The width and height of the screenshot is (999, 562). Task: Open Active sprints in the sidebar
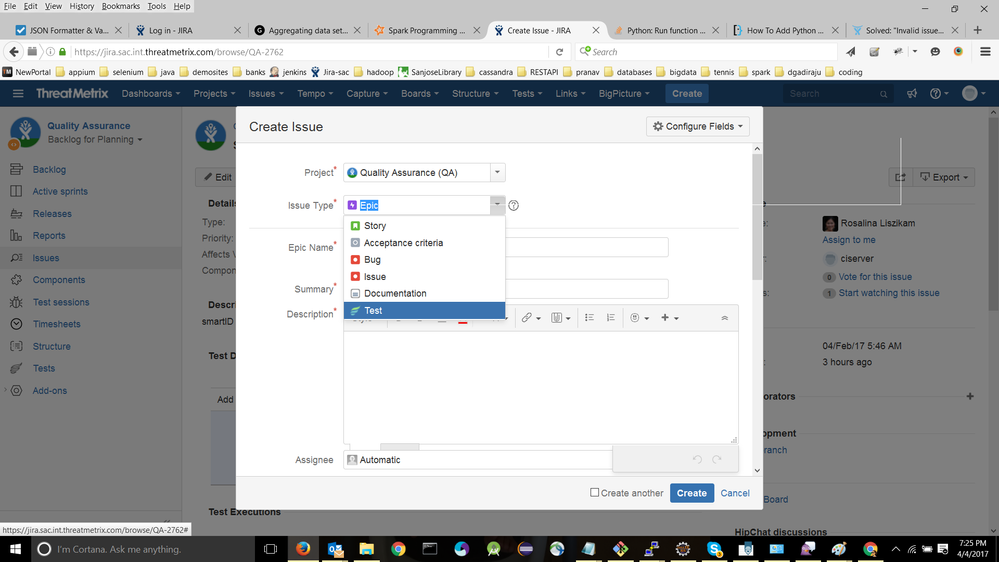[60, 191]
